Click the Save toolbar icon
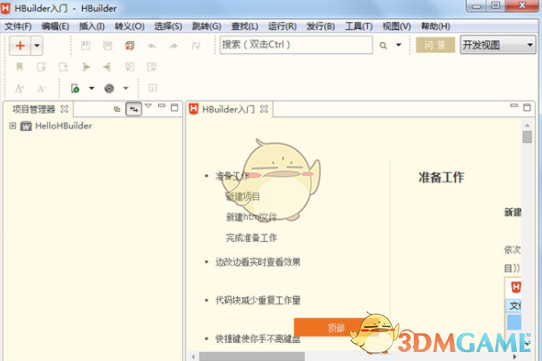The image size is (542, 361). [85, 45]
